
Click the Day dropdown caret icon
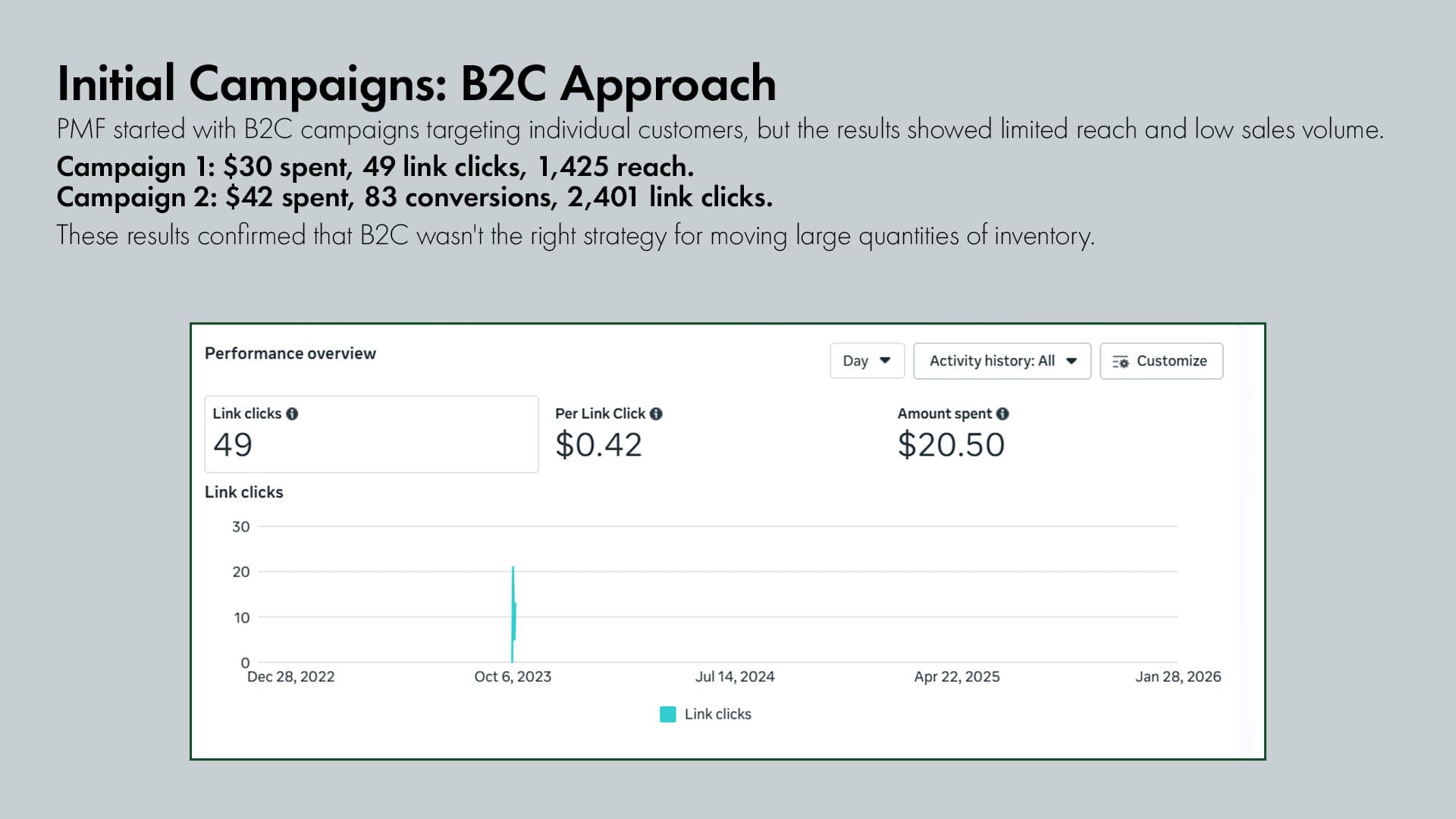[x=885, y=361]
